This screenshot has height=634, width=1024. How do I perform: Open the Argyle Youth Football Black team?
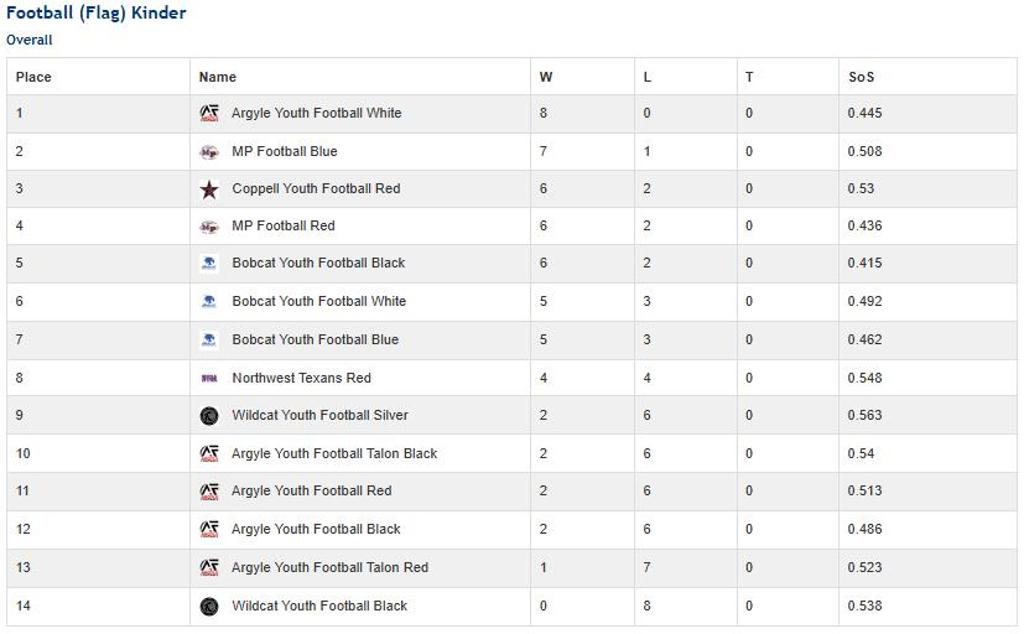pos(316,529)
